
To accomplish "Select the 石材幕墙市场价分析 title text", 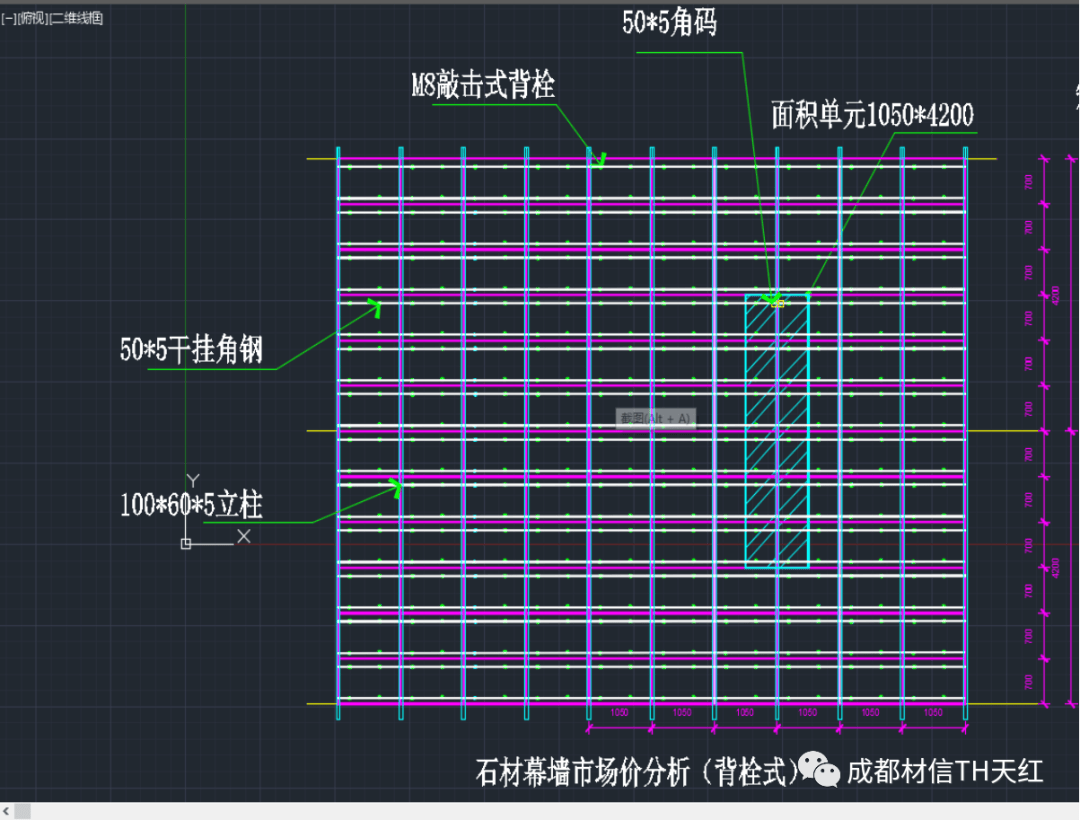I will (x=637, y=772).
